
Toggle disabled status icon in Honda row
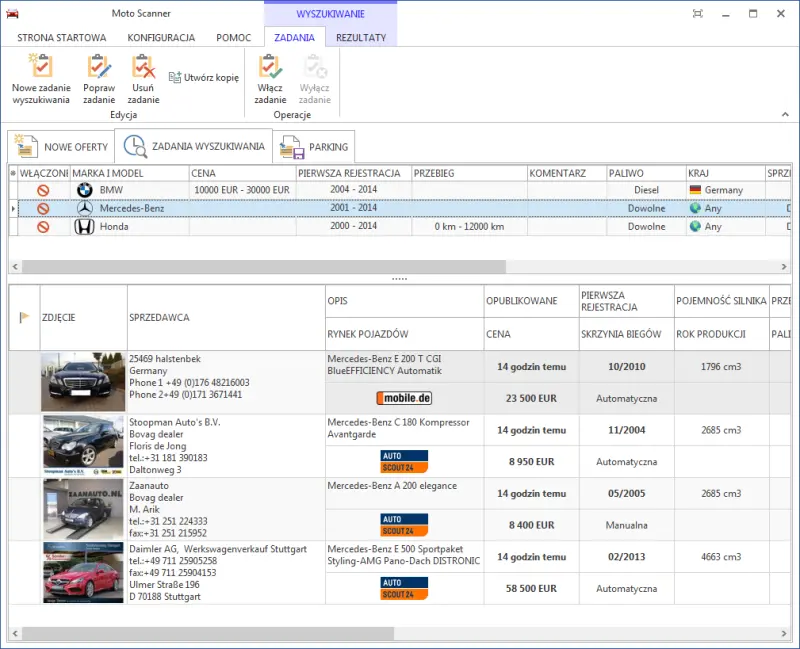point(43,227)
